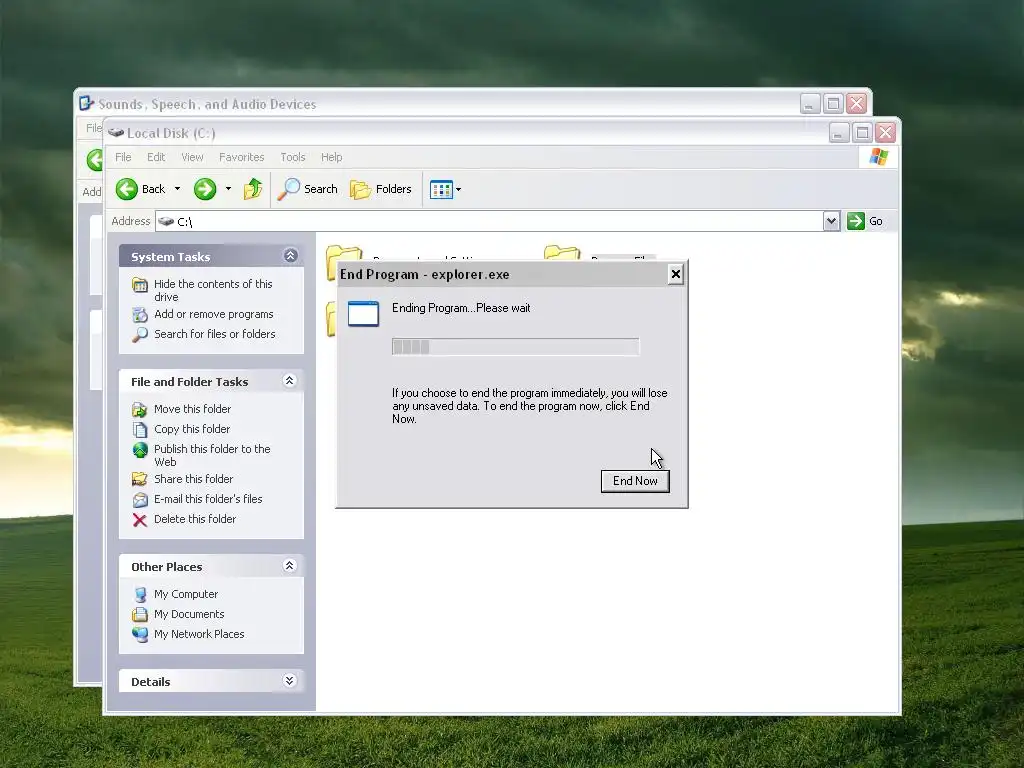The height and width of the screenshot is (768, 1024).
Task: Click Delete this folder link
Action: point(195,519)
